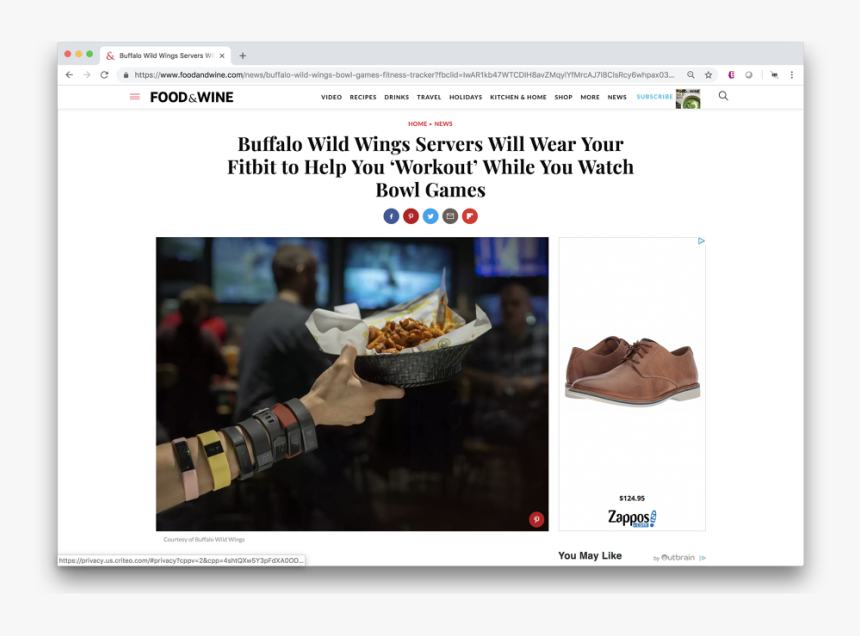The height and width of the screenshot is (636, 860).
Task: Open the Food & Wine hamburger menu
Action: pyautogui.click(x=134, y=97)
